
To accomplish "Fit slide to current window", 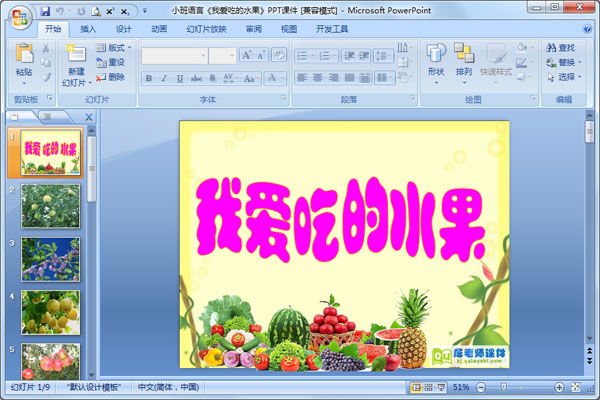I will [576, 387].
